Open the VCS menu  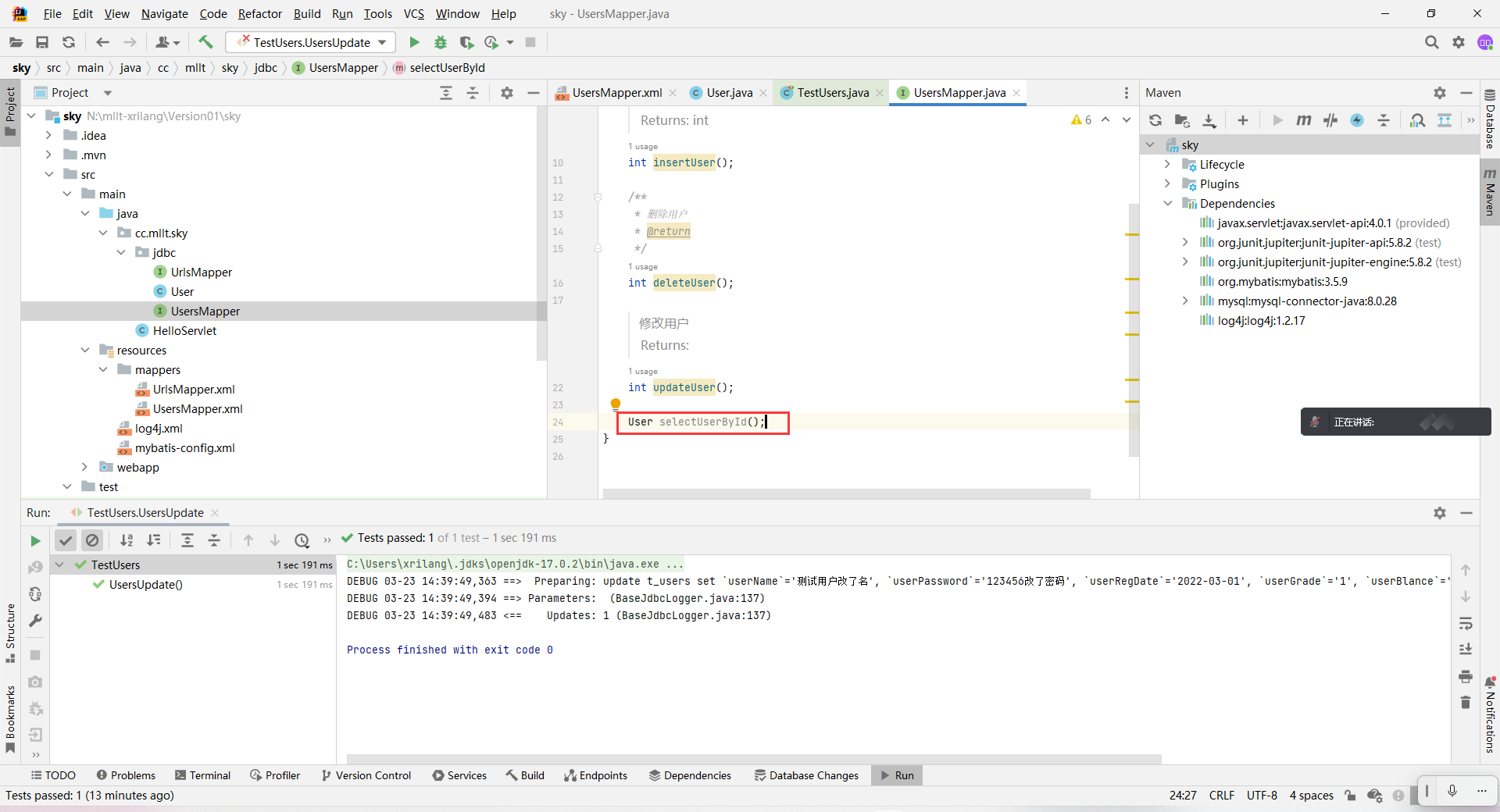click(x=414, y=14)
